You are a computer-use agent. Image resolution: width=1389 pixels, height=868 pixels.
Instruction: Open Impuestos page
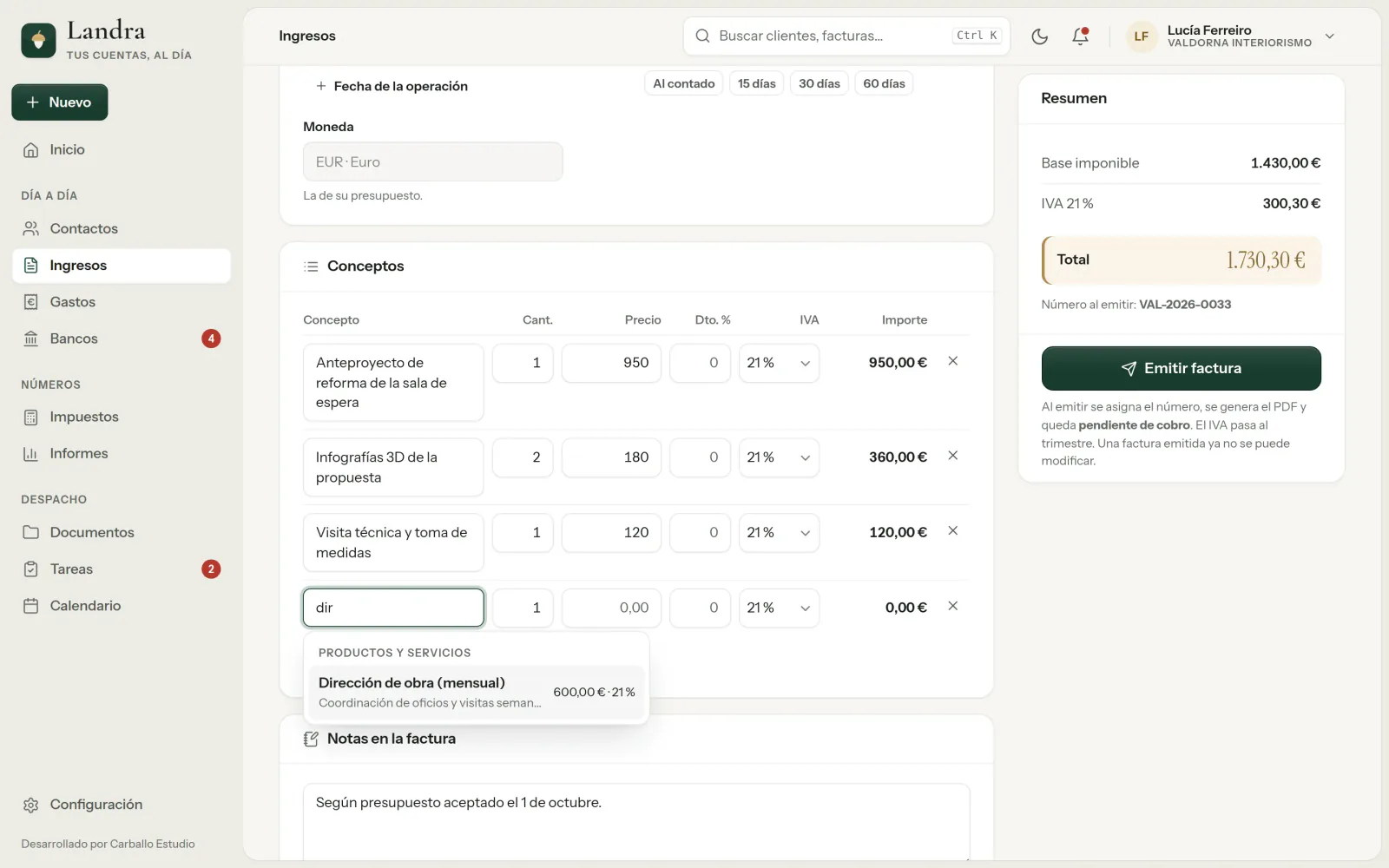tap(122, 418)
